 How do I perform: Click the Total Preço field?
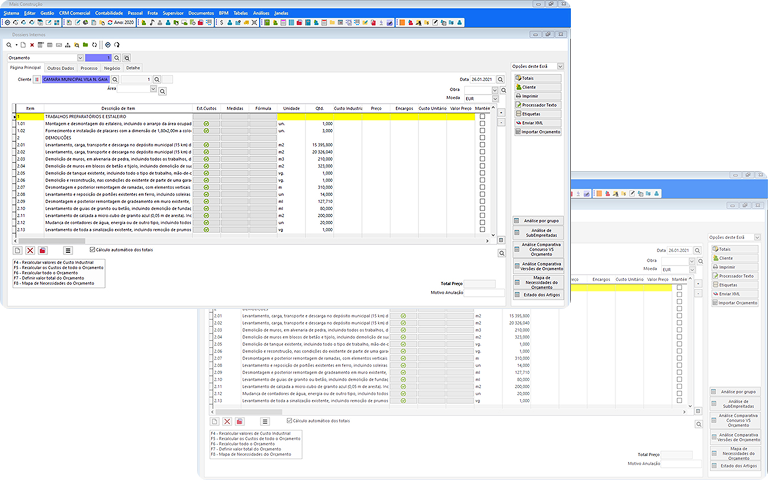point(481,284)
